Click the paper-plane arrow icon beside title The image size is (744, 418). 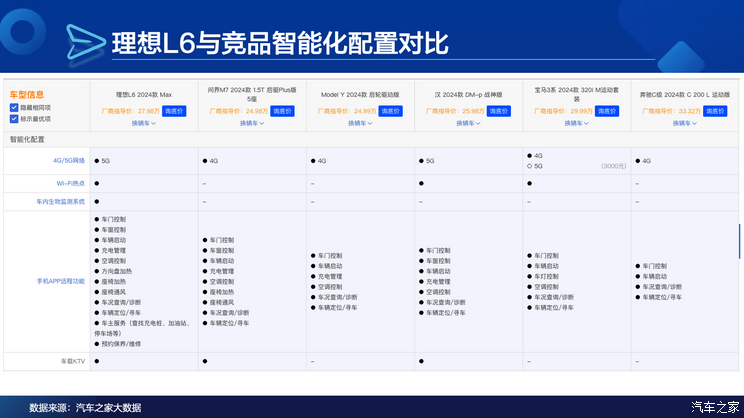point(85,42)
